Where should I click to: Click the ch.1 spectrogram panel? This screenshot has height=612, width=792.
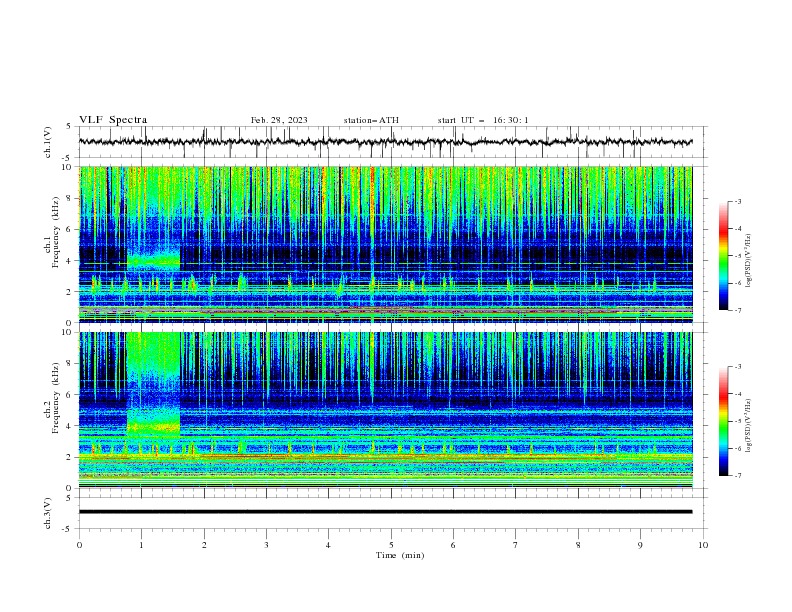click(x=385, y=244)
